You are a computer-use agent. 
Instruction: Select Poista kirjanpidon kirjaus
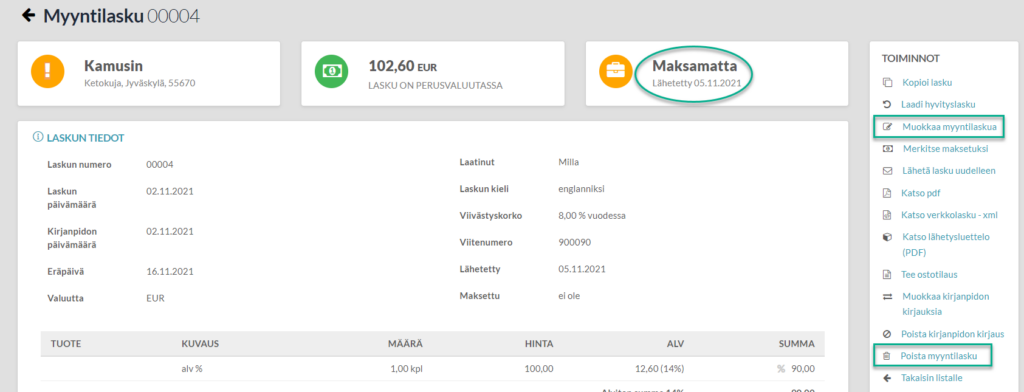tap(952, 334)
